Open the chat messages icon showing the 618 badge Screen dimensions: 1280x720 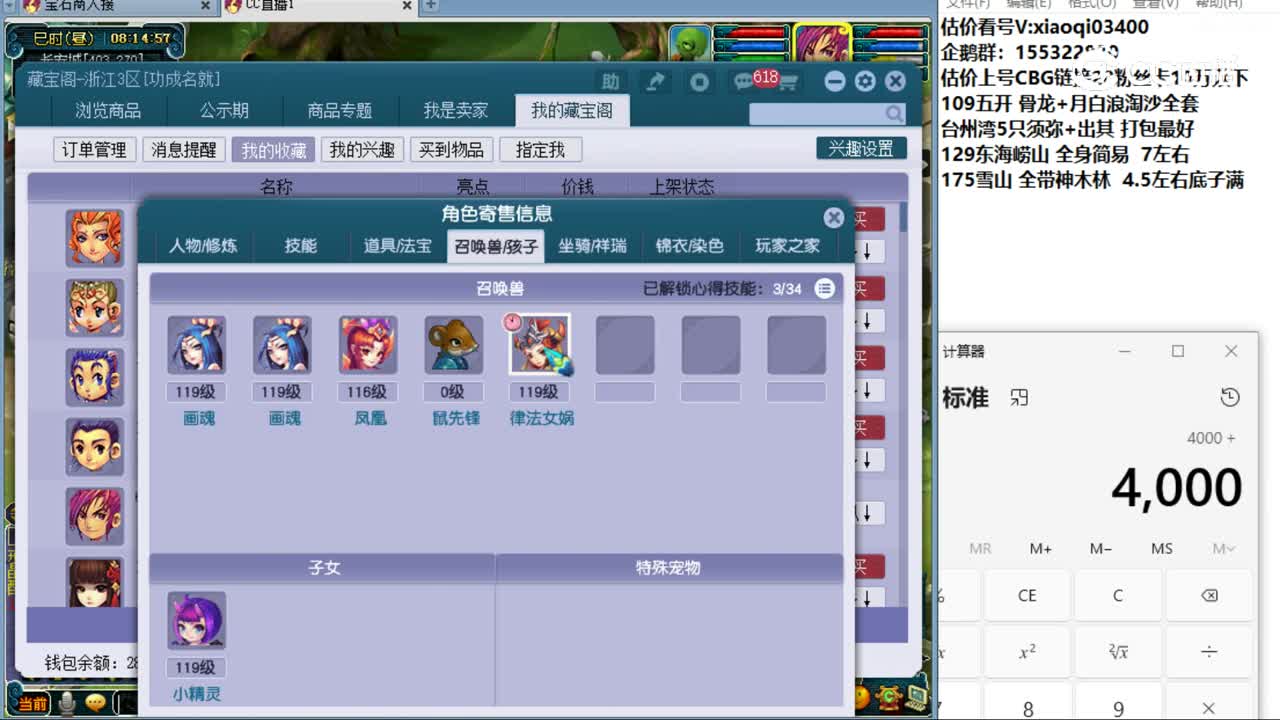coord(742,82)
